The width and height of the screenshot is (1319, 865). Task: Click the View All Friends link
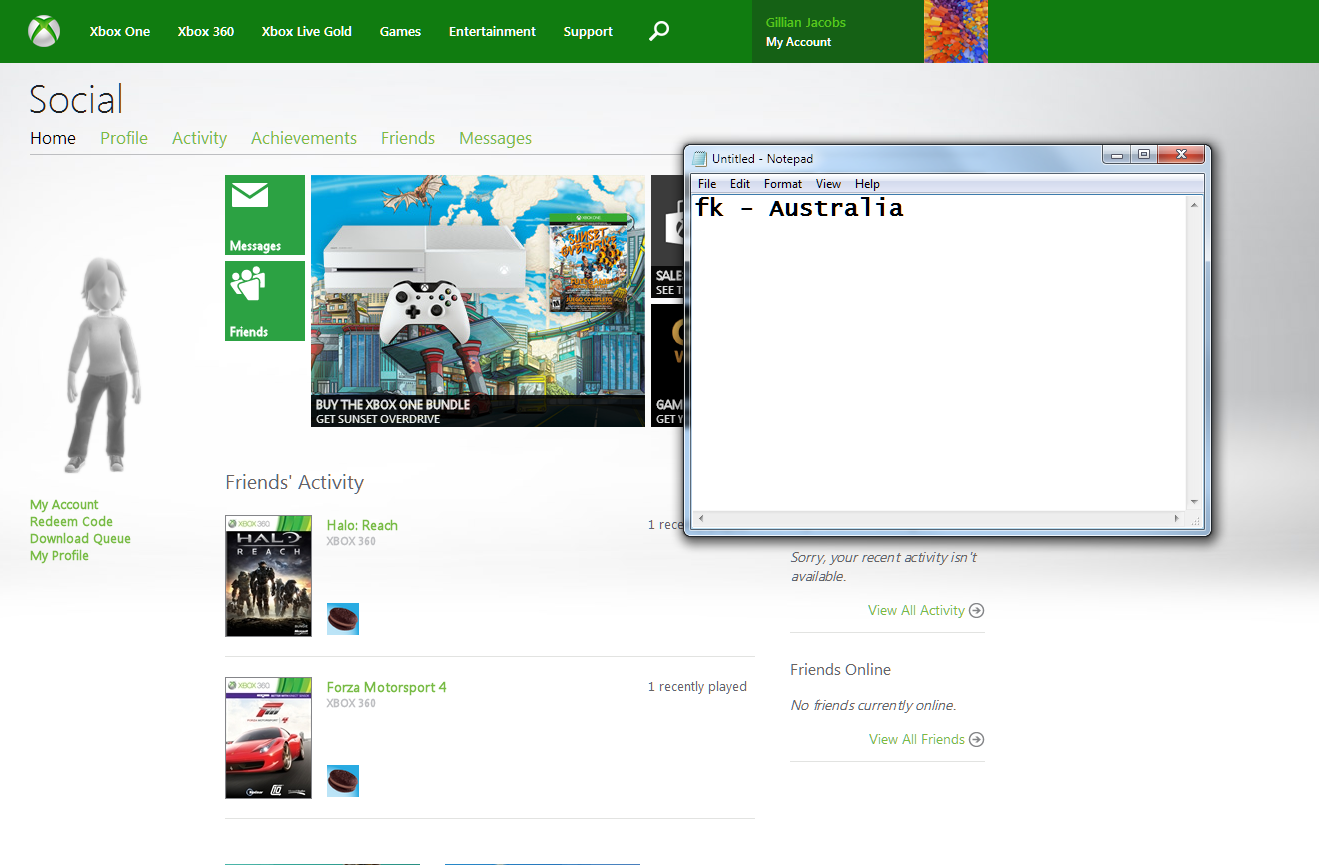[917, 739]
